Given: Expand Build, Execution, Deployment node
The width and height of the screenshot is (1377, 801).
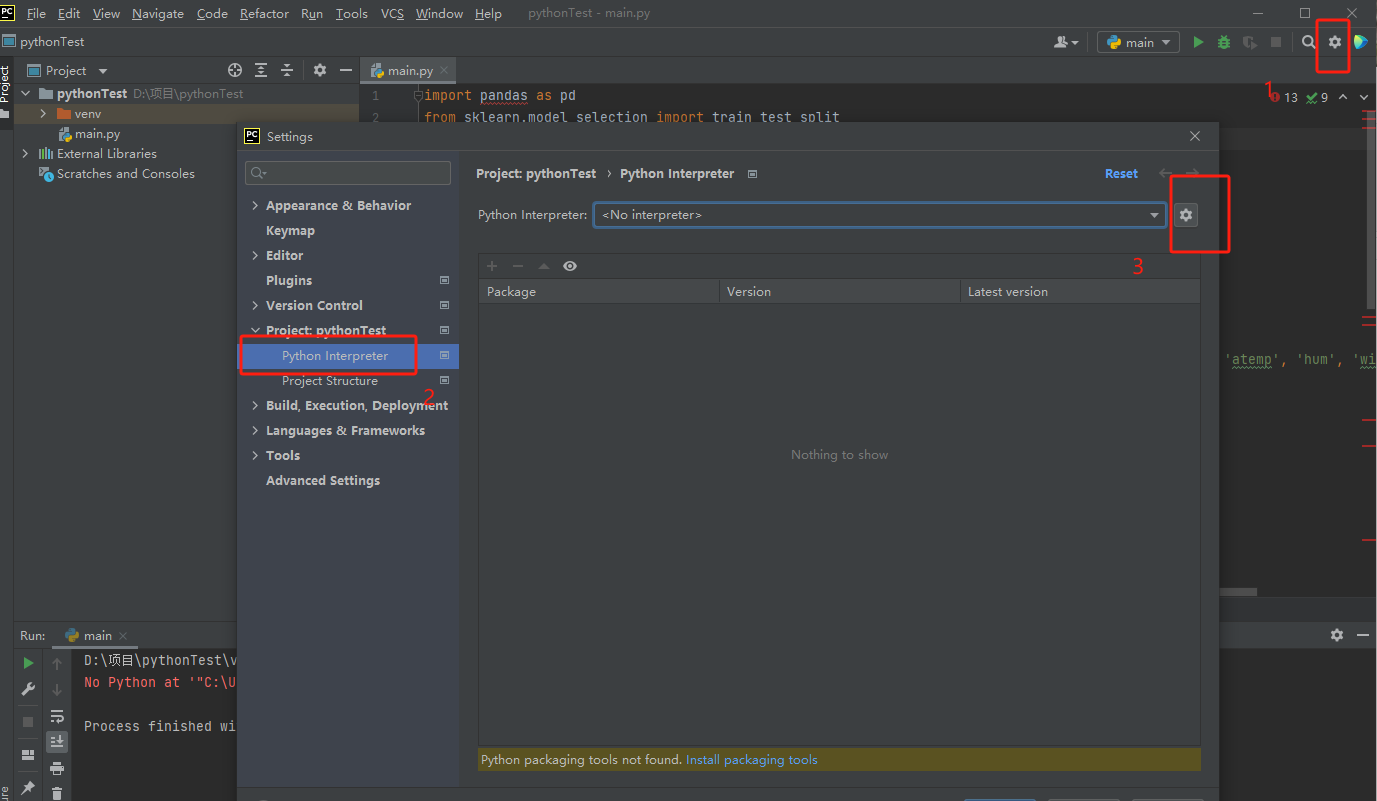Looking at the screenshot, I should click(256, 405).
